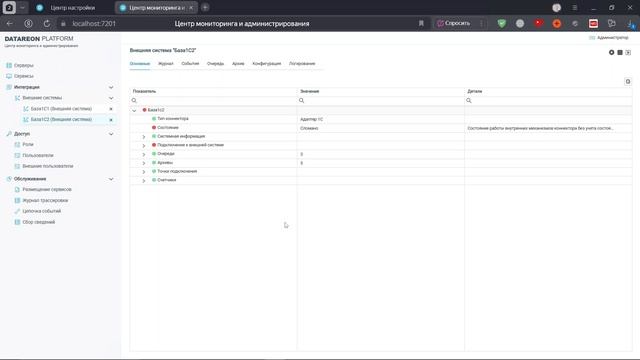Click the Спросить button in browser toolbar
Image resolution: width=640 pixels, height=360 pixels.
coord(453,23)
